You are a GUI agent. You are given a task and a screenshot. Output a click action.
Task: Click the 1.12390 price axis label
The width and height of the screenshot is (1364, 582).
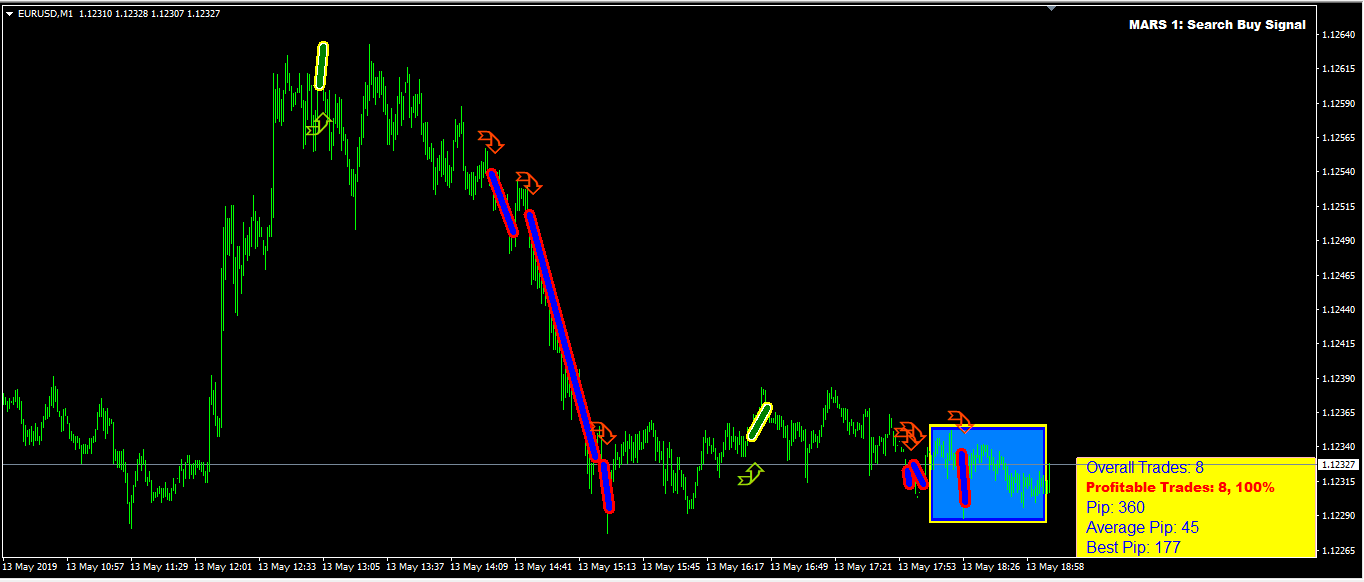click(x=1338, y=379)
